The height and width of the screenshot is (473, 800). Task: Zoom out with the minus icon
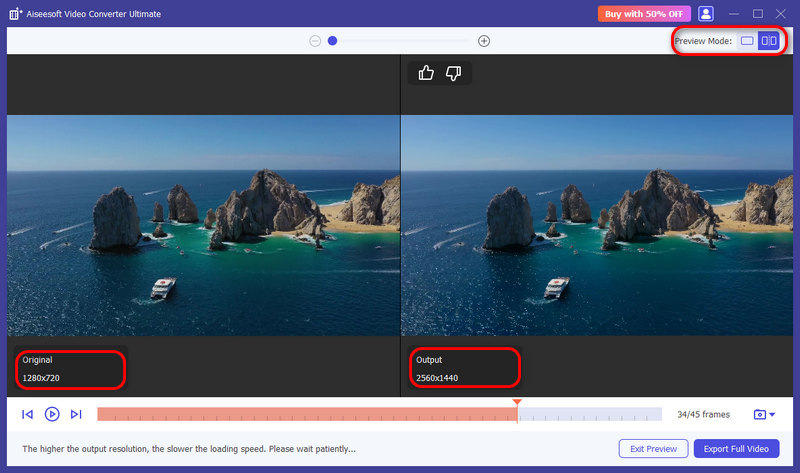315,41
